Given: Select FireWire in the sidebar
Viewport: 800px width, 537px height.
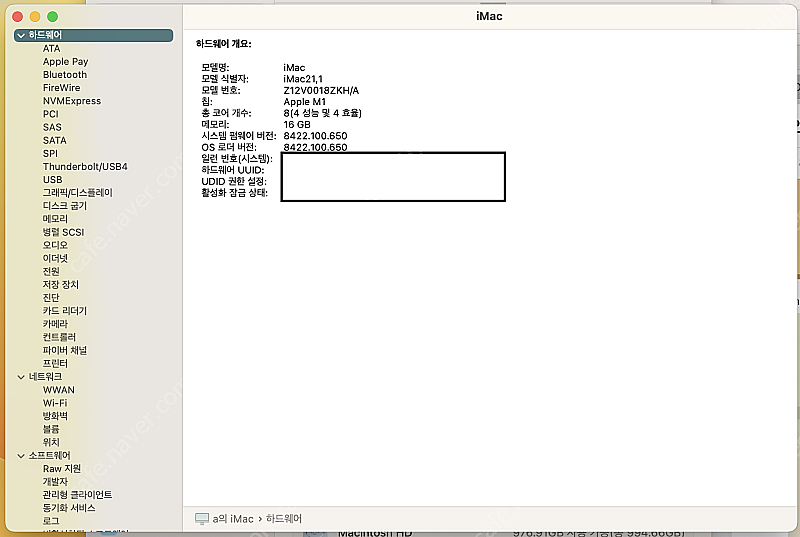Looking at the screenshot, I should pos(61,88).
